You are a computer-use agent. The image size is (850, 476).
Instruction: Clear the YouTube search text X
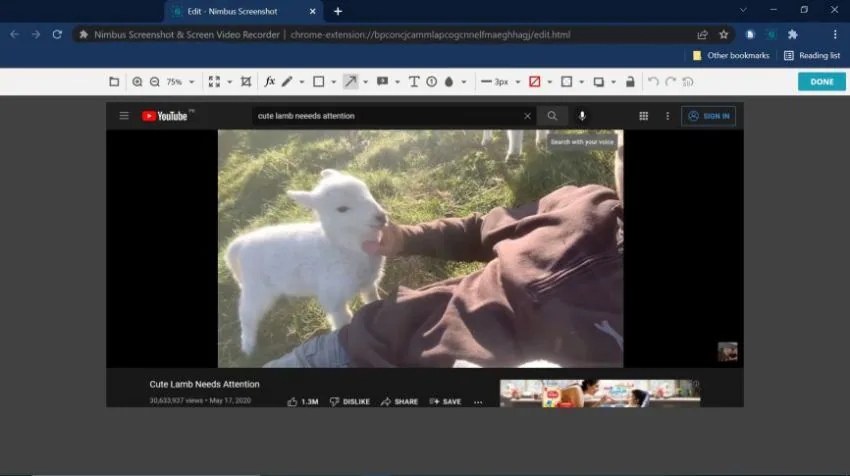pos(527,116)
